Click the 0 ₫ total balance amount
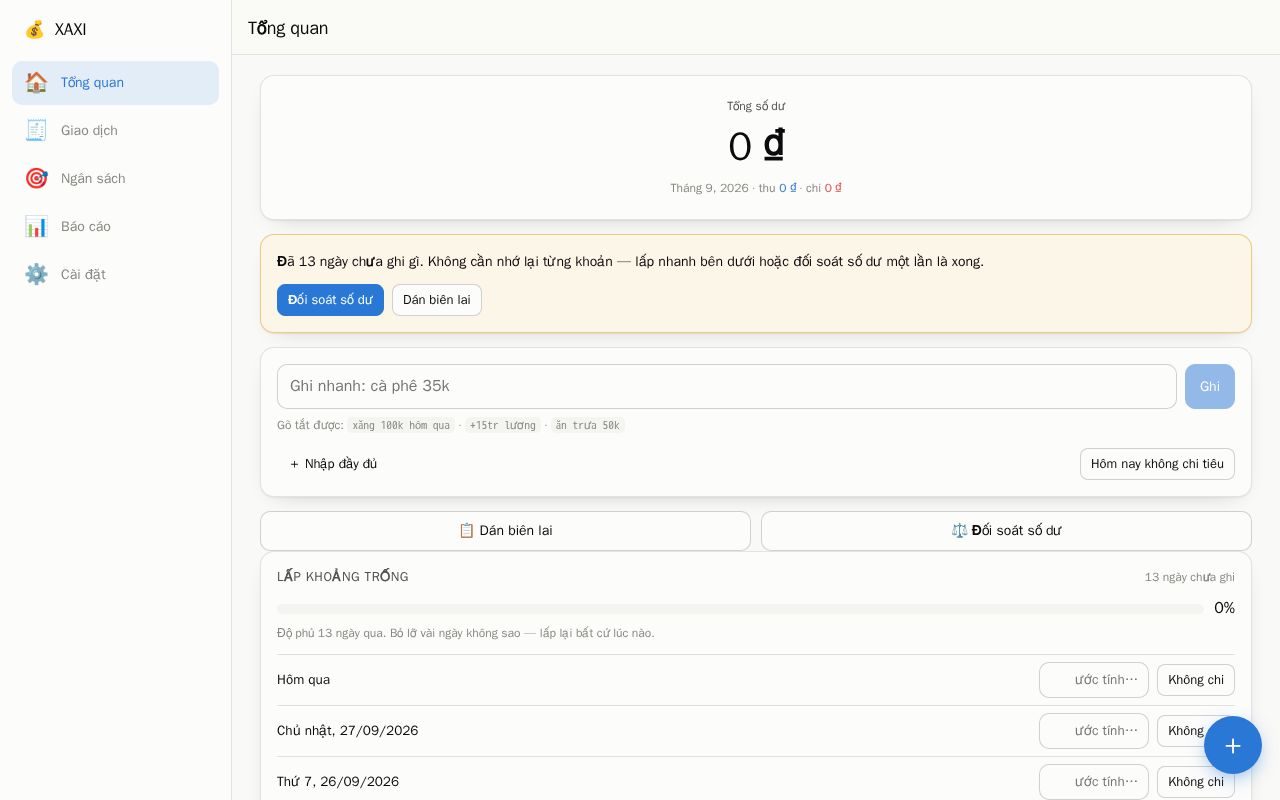This screenshot has width=1280, height=800. point(756,146)
